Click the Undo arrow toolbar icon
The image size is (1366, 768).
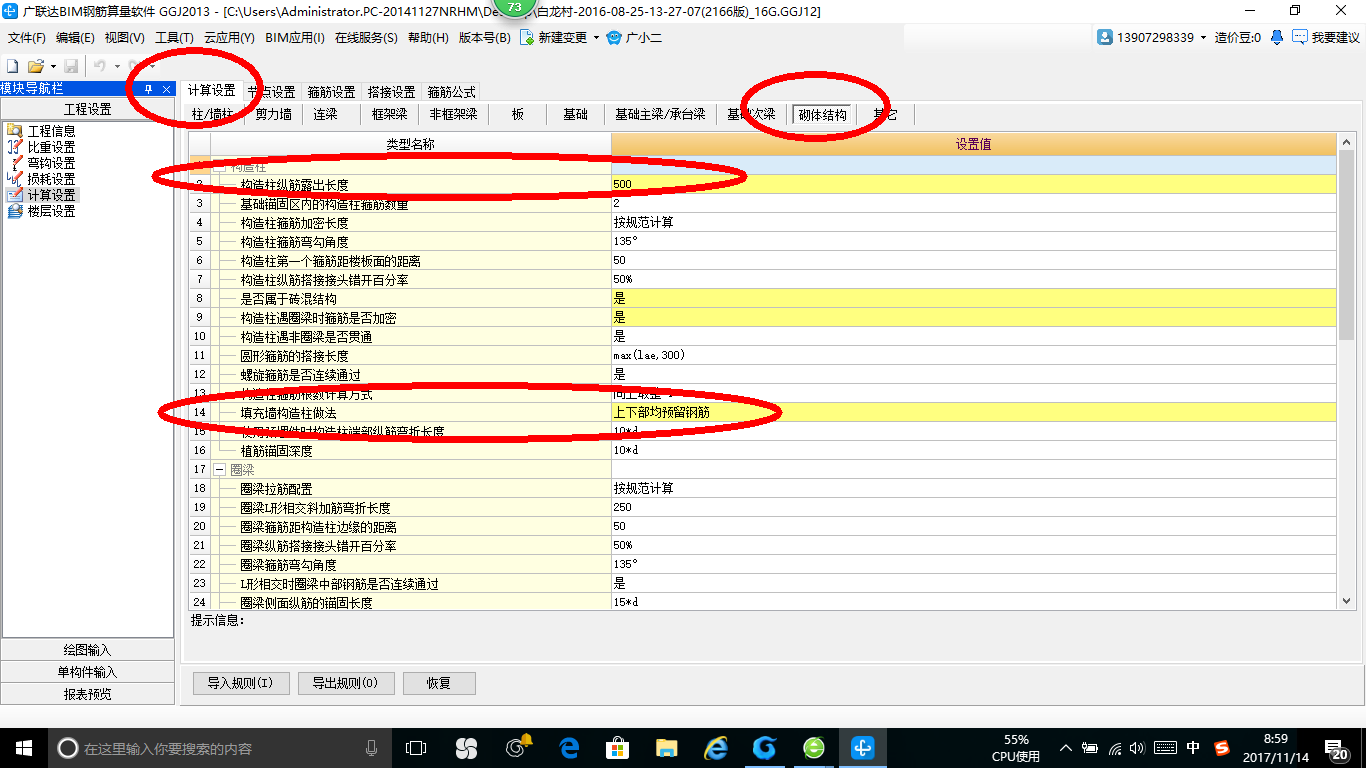coord(100,65)
